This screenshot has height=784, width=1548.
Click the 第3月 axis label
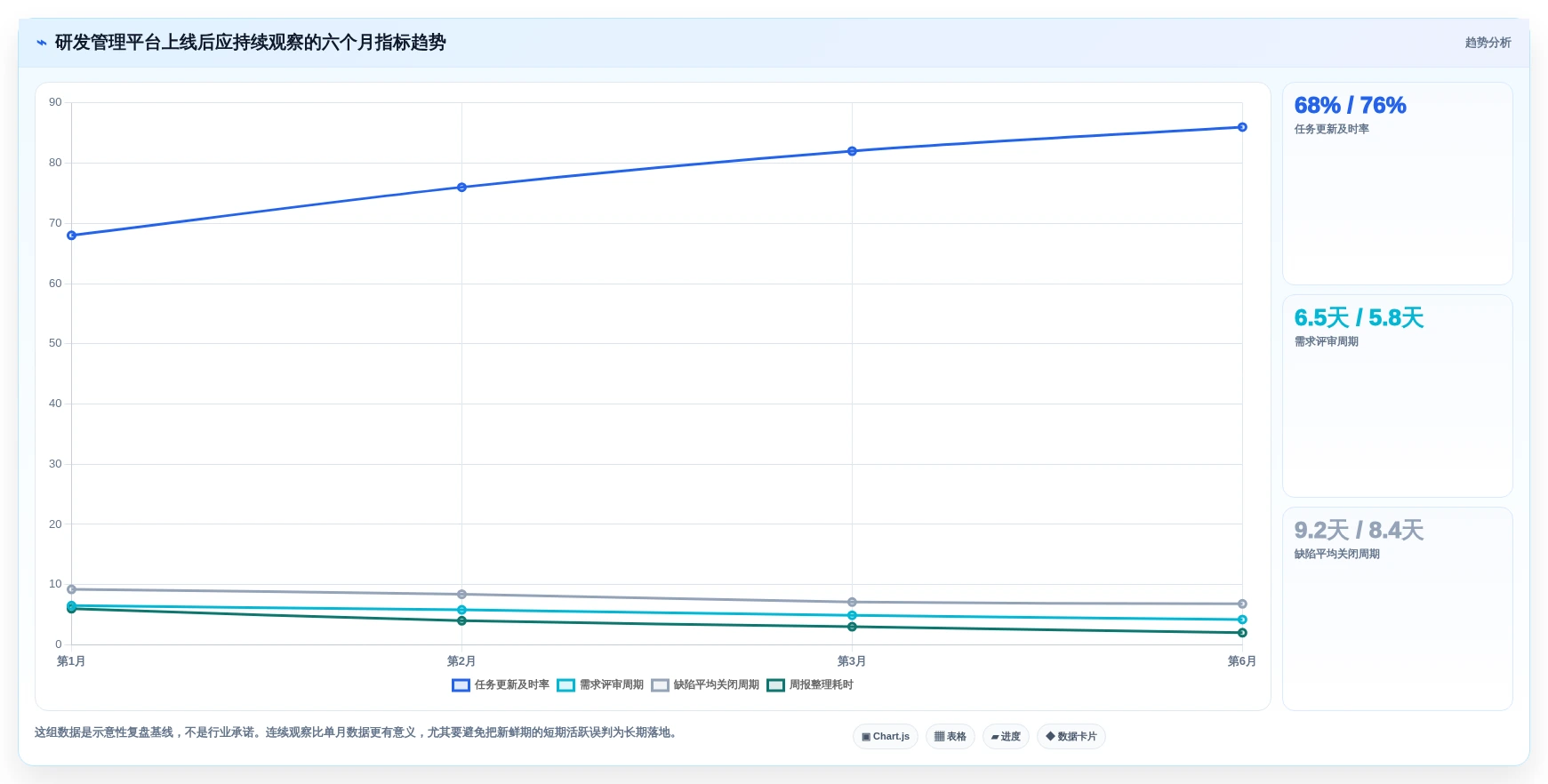pos(852,661)
